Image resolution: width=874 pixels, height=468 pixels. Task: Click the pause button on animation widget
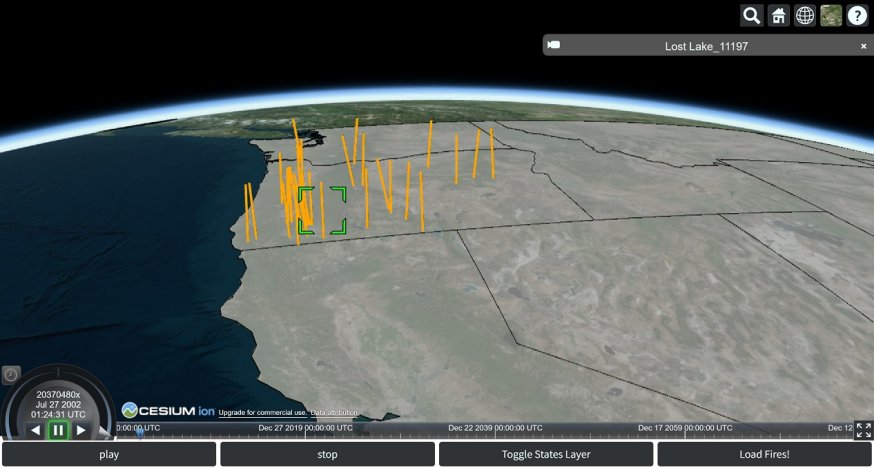click(58, 430)
